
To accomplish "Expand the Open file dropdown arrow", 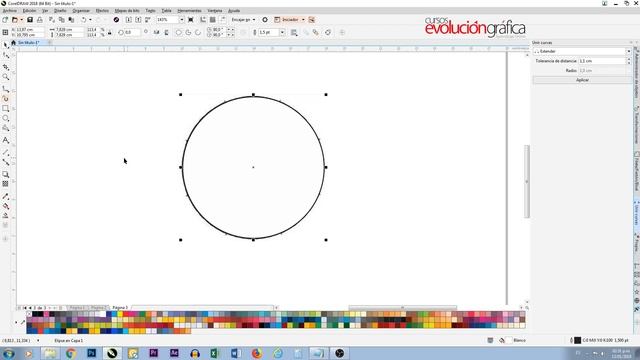I will [21, 20].
